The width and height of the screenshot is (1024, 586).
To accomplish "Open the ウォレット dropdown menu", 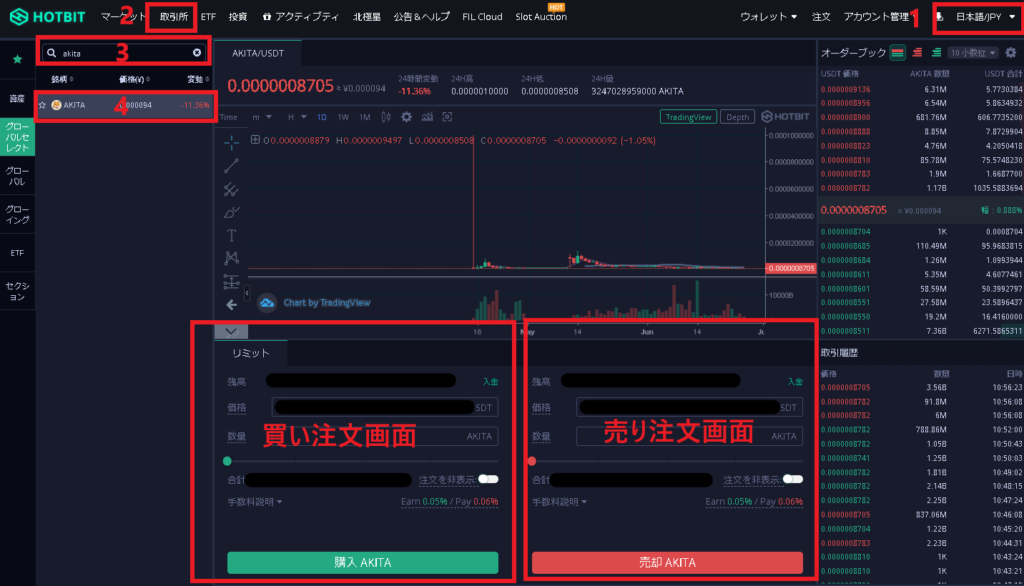I will (768, 17).
